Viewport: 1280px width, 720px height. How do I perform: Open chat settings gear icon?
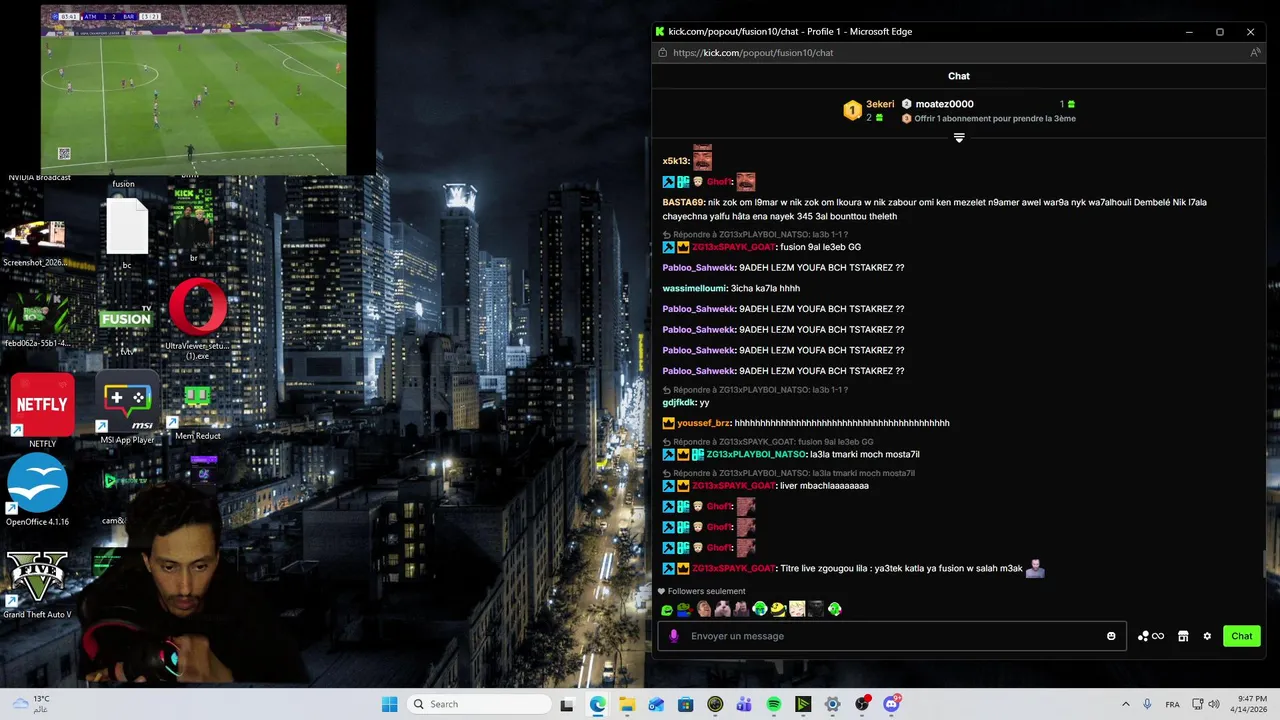coord(1207,636)
